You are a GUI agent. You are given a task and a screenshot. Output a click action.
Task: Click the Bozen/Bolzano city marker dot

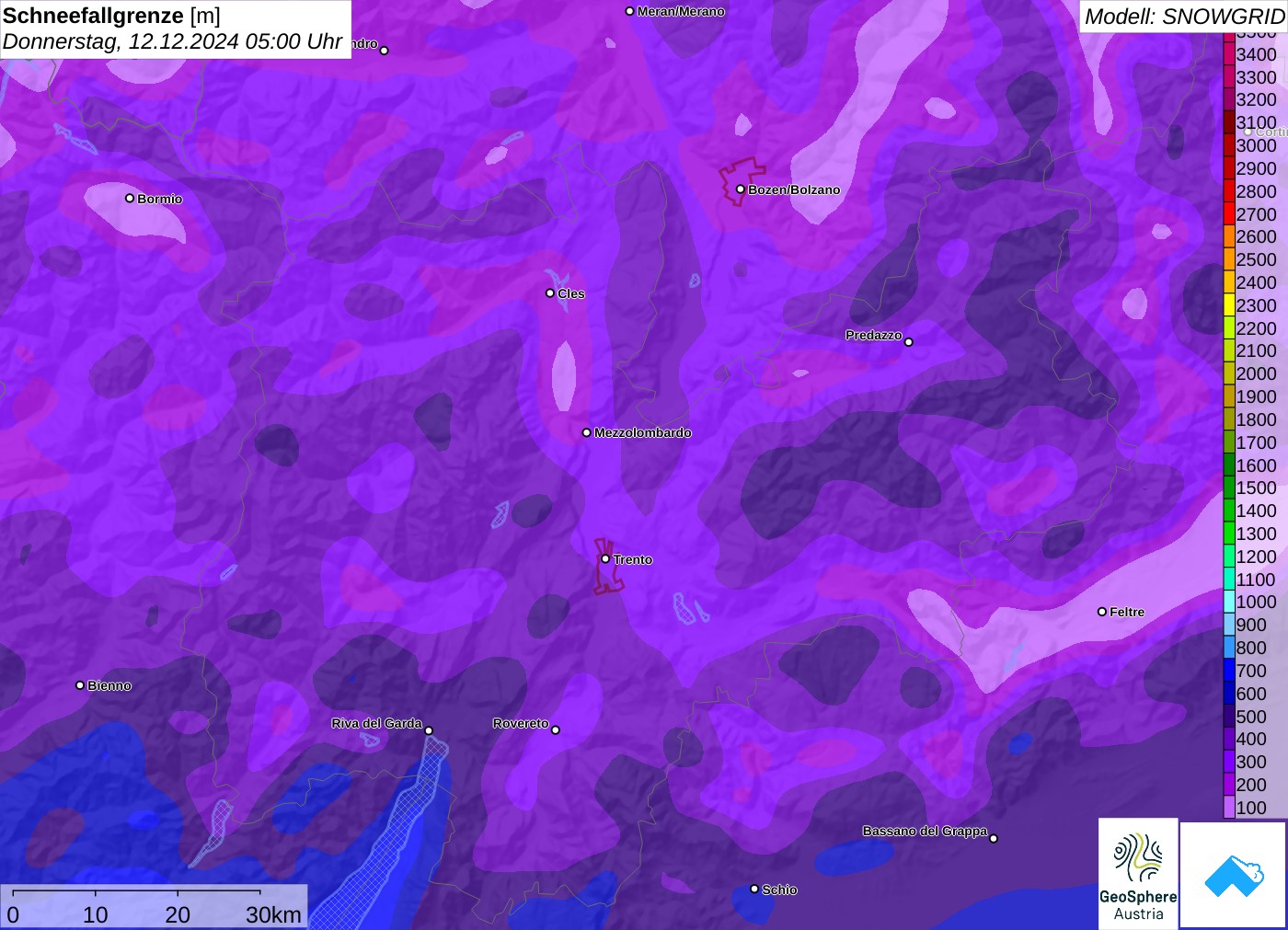pyautogui.click(x=740, y=189)
